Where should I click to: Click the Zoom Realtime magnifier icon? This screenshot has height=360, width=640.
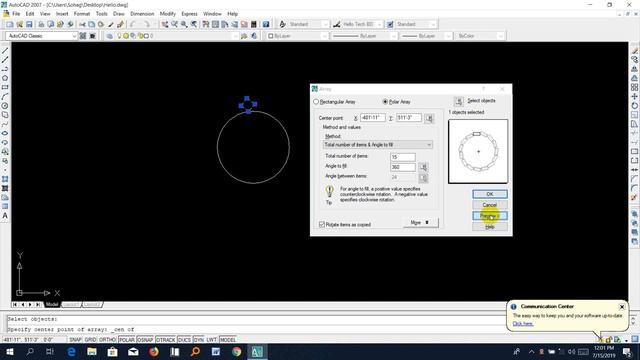coord(174,24)
